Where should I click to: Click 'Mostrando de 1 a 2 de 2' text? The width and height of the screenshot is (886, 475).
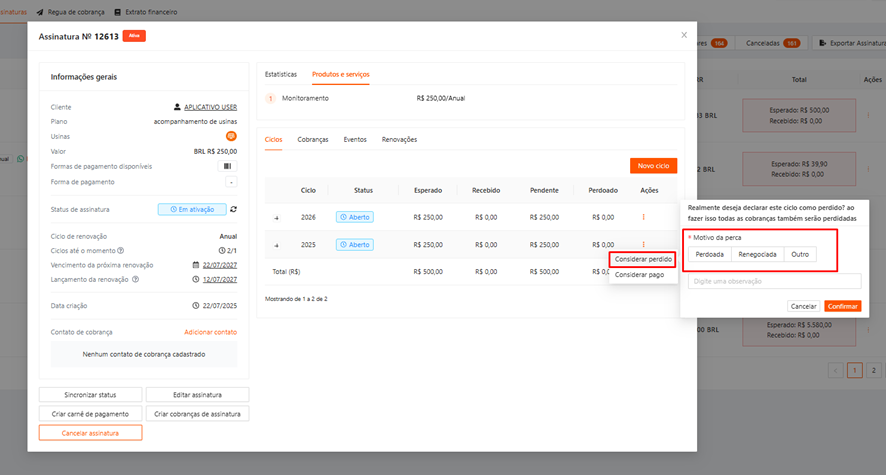pyautogui.click(x=296, y=299)
